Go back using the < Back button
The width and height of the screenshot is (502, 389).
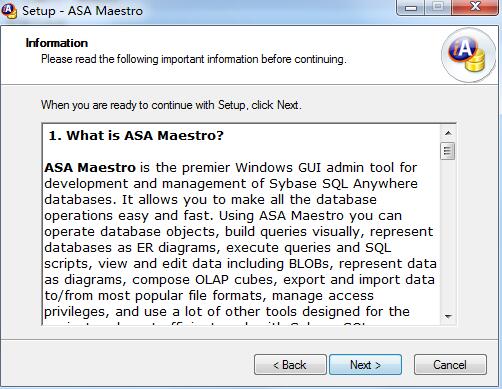coord(290,365)
